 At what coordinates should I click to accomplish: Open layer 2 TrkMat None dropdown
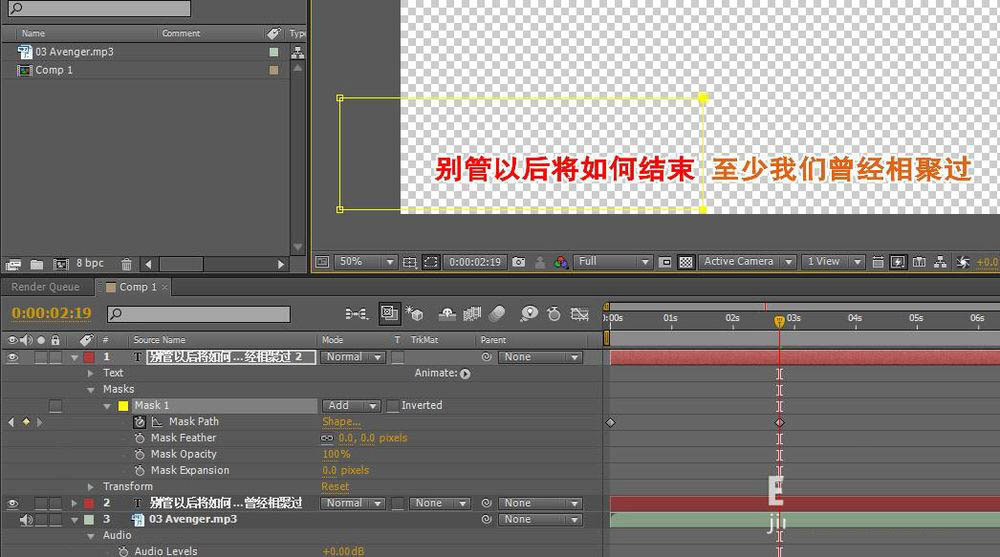pos(440,503)
